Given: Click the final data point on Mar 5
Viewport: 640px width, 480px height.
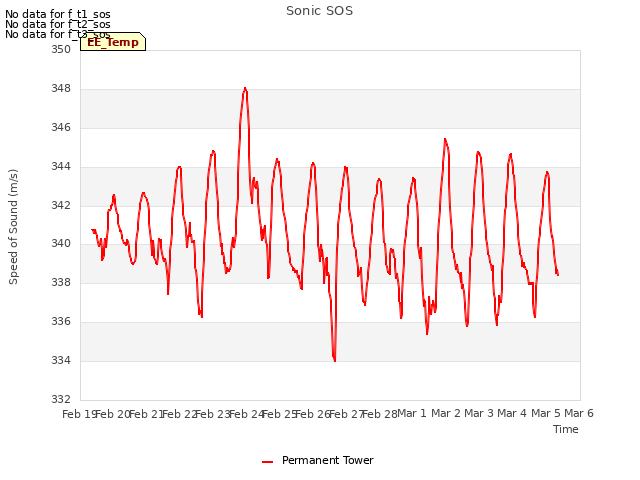Looking at the screenshot, I should pyautogui.click(x=558, y=275).
